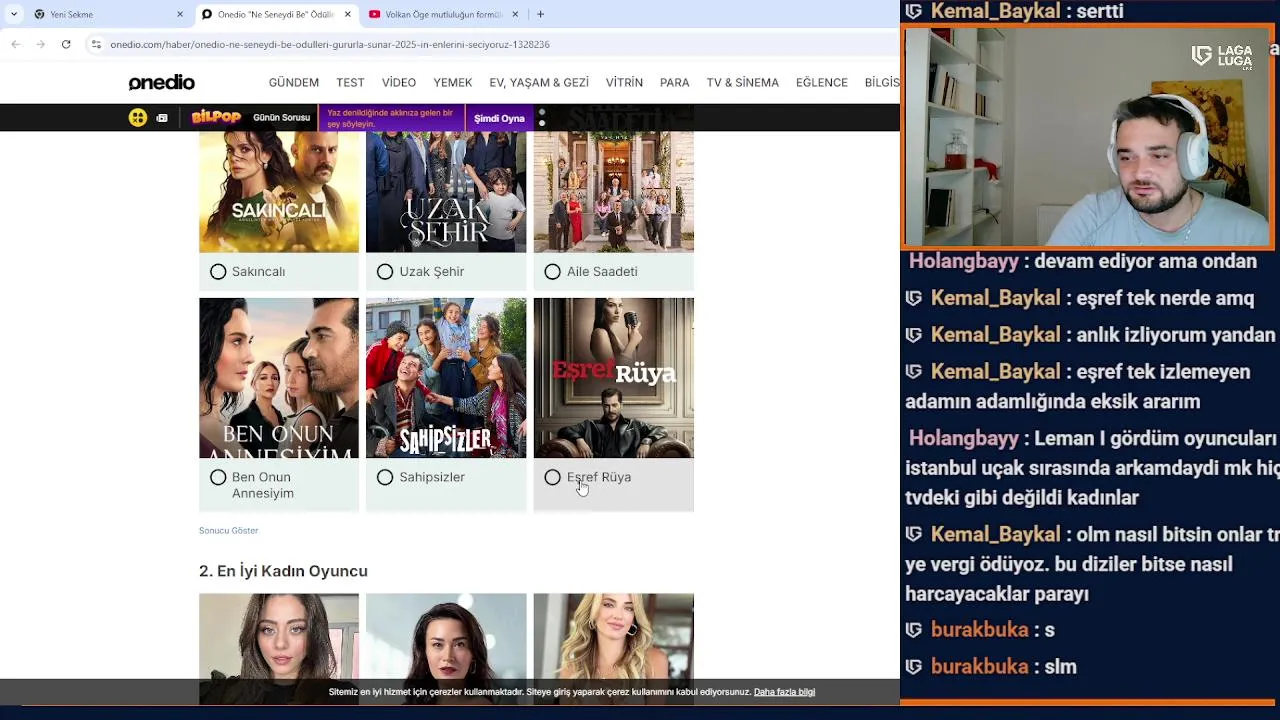Click the Aile Saadeti poster image
Screen dimensions: 1280x720
point(613,191)
